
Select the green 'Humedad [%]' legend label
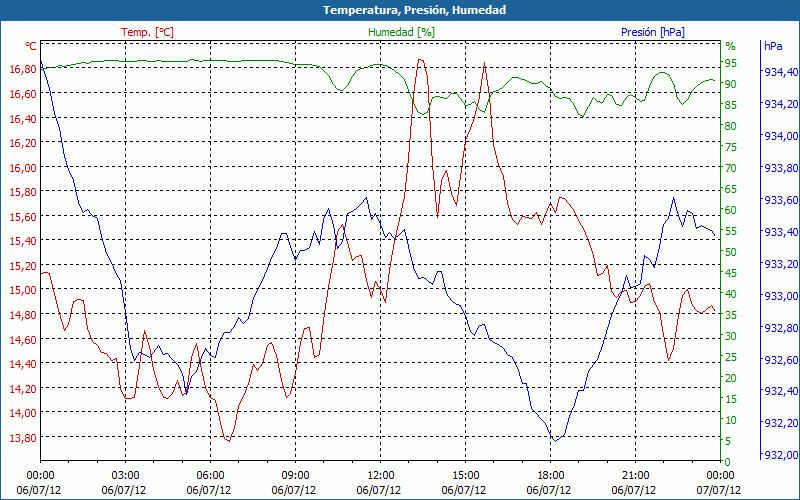402,32
